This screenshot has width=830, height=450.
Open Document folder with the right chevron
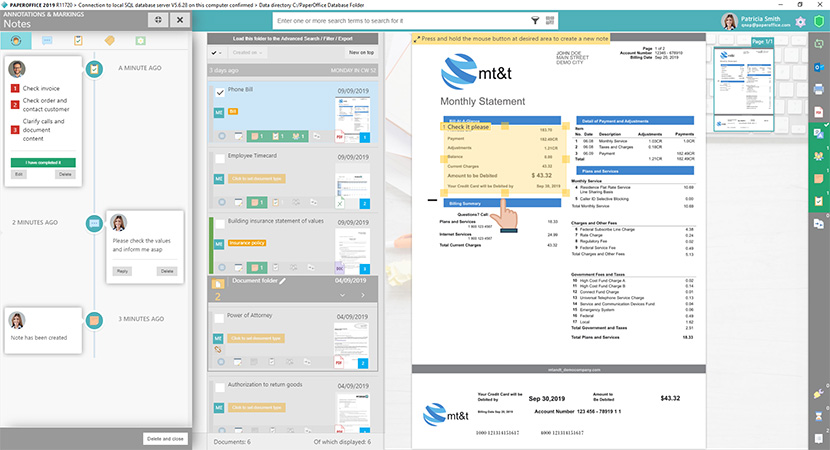click(x=363, y=295)
